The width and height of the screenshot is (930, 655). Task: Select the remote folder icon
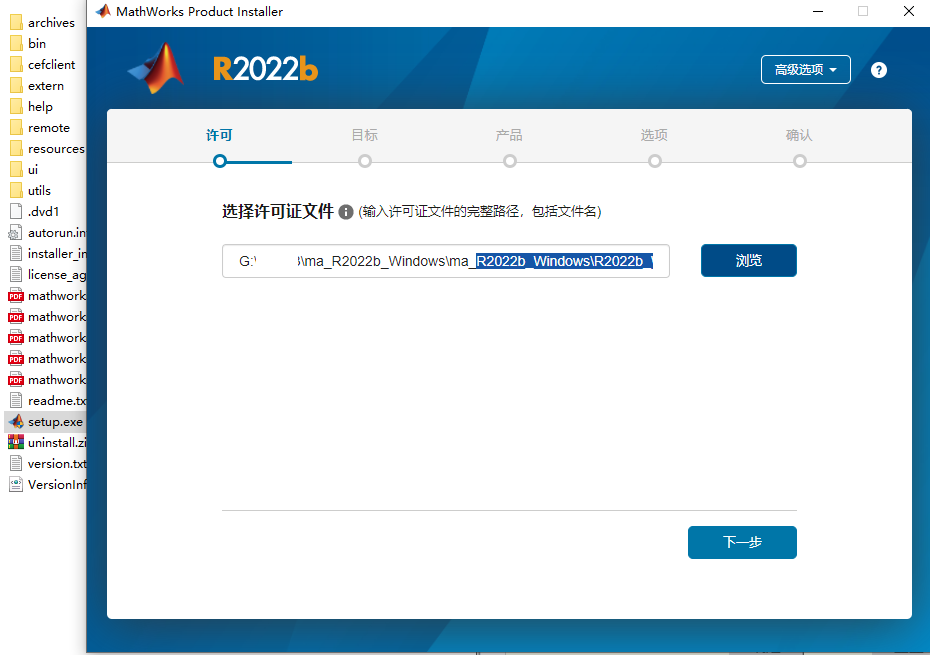click(16, 128)
